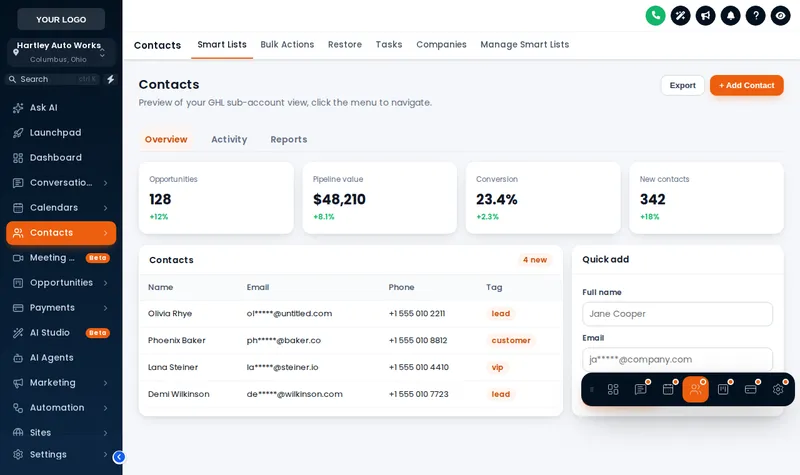This screenshot has height=475, width=800.
Task: Click the Opportunities 128 stat card
Action: point(216,198)
